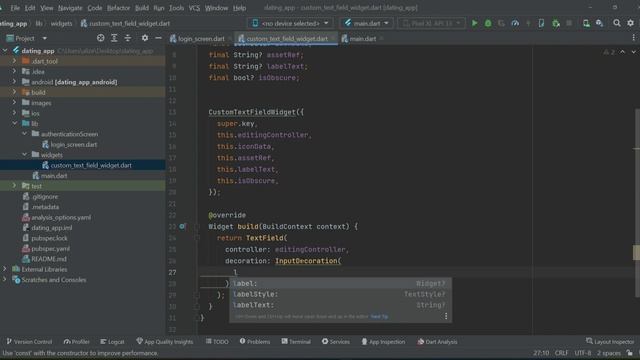Screen dimensions: 640x360
Task: Select label: completion suggestion
Action: pyautogui.click(x=340, y=283)
